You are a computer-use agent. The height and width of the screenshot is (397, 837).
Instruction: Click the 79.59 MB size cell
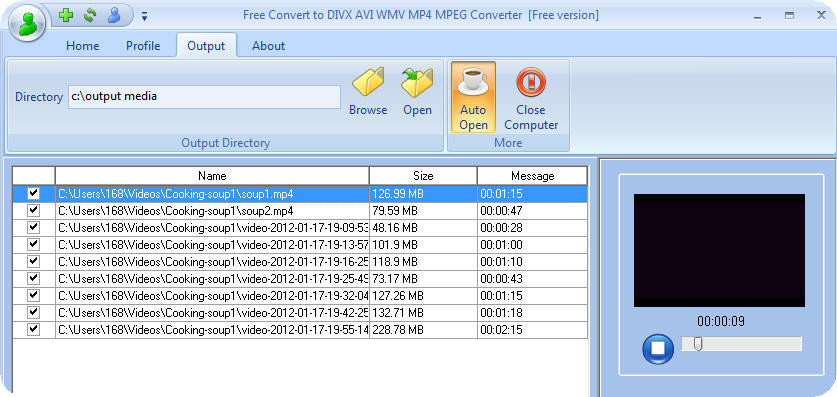coord(423,211)
